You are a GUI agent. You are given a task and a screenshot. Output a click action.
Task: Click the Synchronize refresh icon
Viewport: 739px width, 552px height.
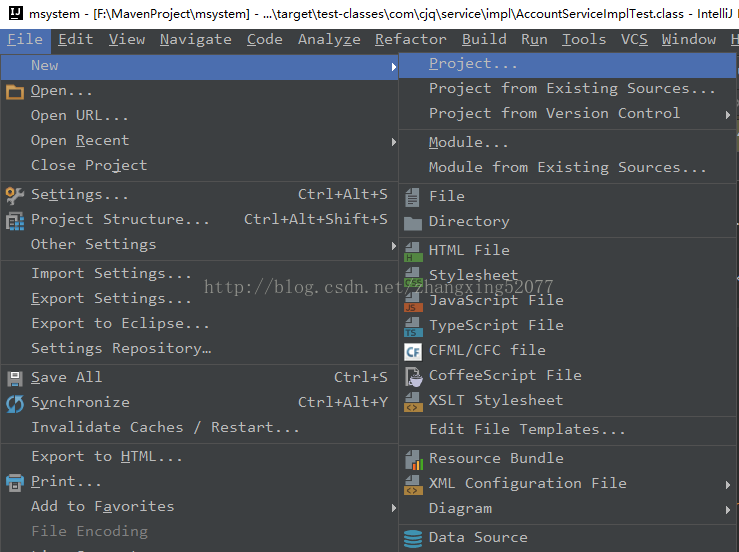pos(15,403)
